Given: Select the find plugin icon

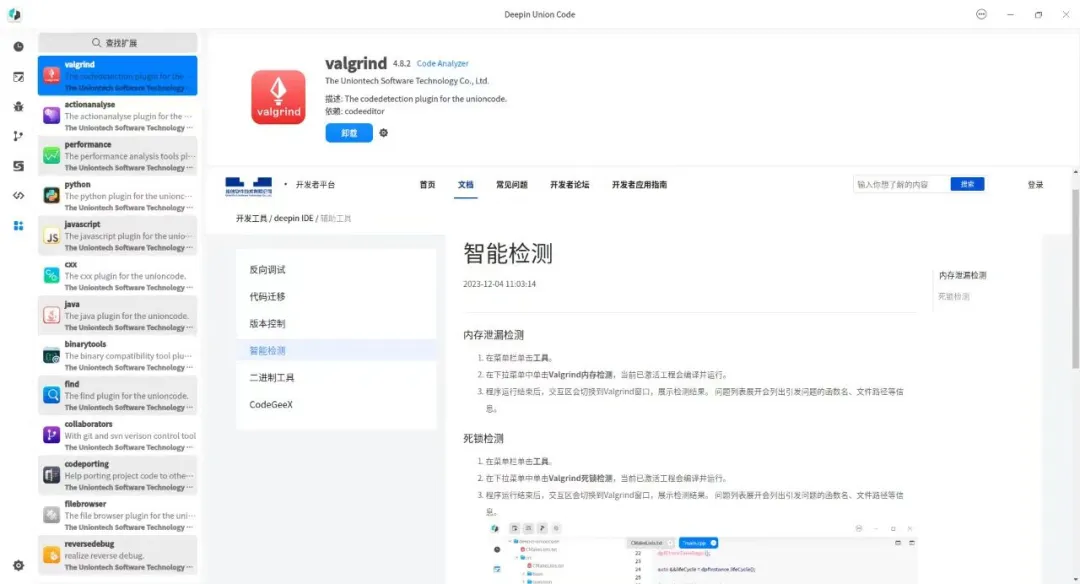Looking at the screenshot, I should (x=52, y=395).
